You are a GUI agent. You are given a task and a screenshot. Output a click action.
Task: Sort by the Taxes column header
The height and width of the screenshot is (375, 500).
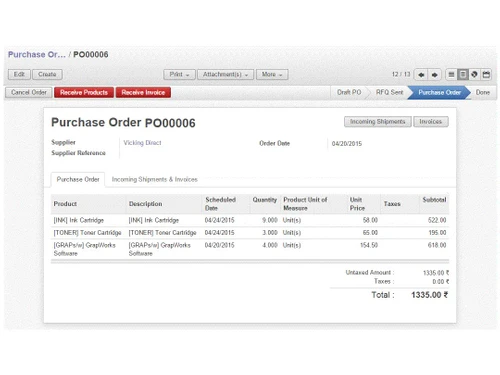399,204
